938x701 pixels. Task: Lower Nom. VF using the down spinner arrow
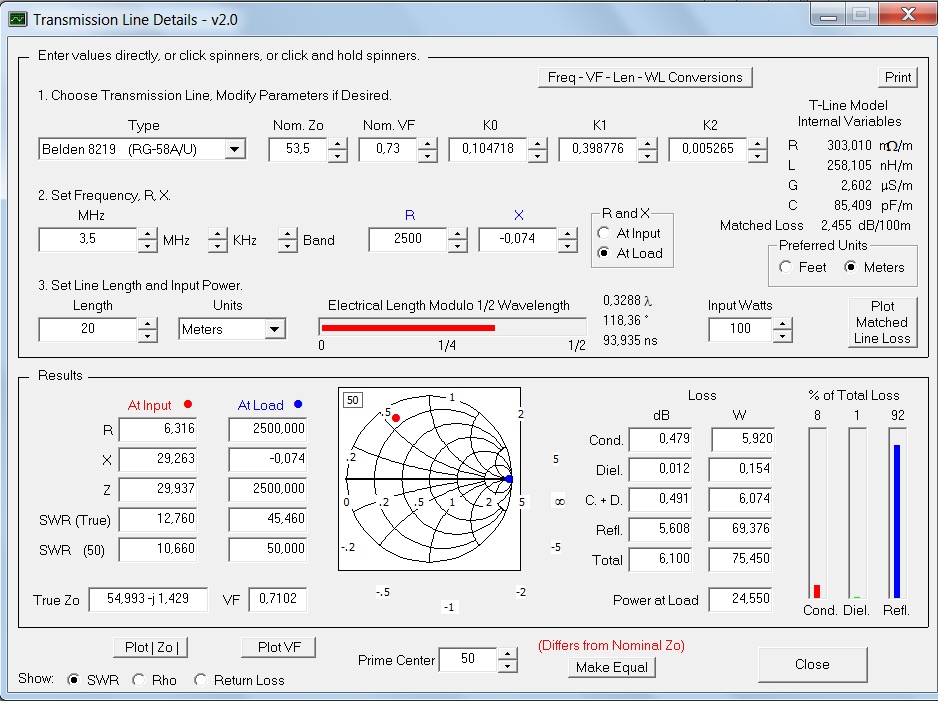427,156
